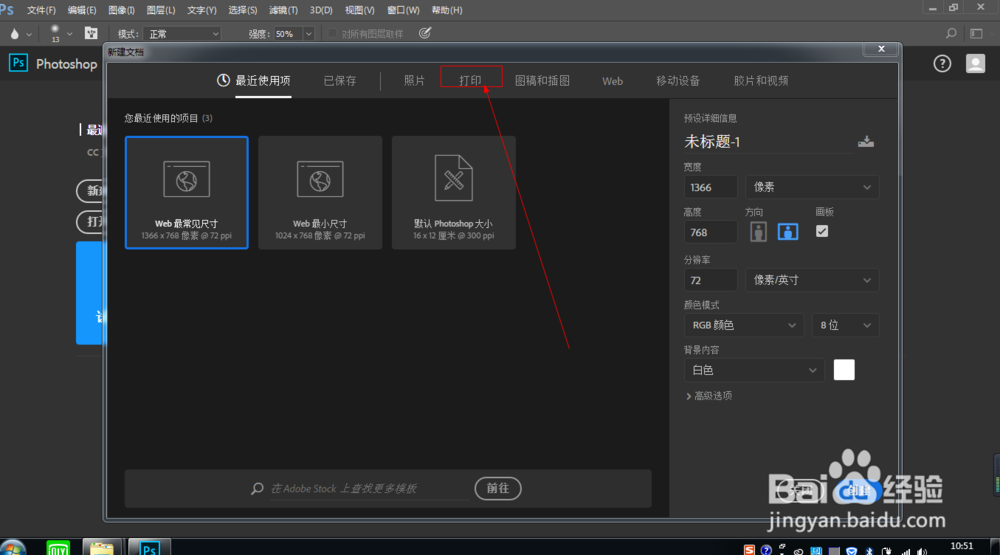Open the 3D(D) menu
This screenshot has height=555, width=1000.
click(x=321, y=10)
